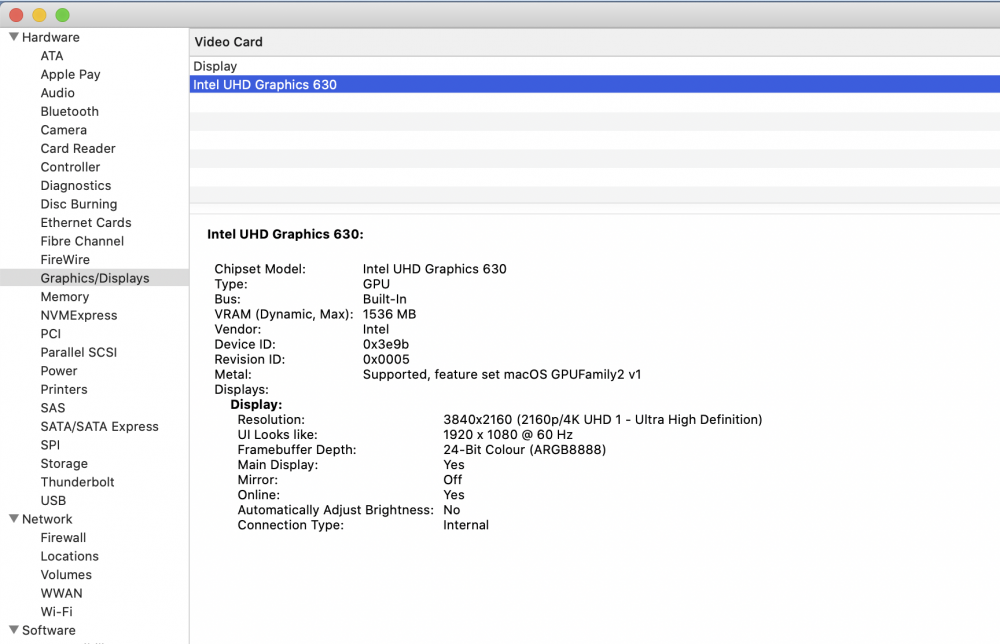Viewport: 1000px width, 644px height.
Task: Open the SAS entry
Action: (53, 407)
